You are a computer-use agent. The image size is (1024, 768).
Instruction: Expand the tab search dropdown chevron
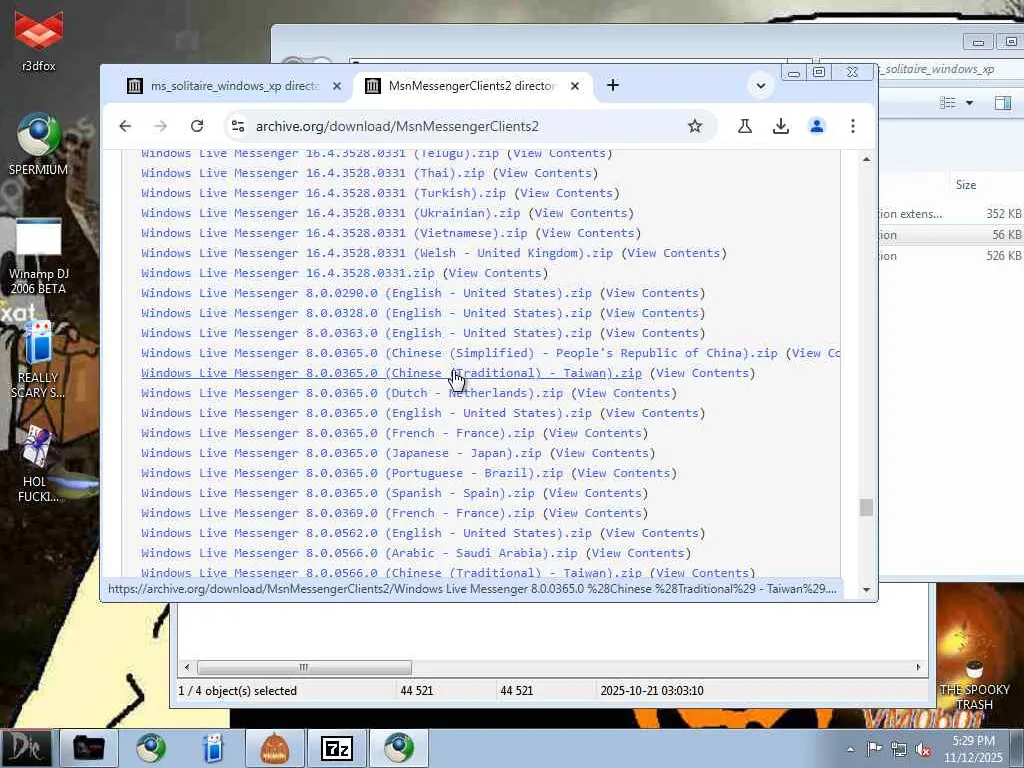pyautogui.click(x=761, y=86)
